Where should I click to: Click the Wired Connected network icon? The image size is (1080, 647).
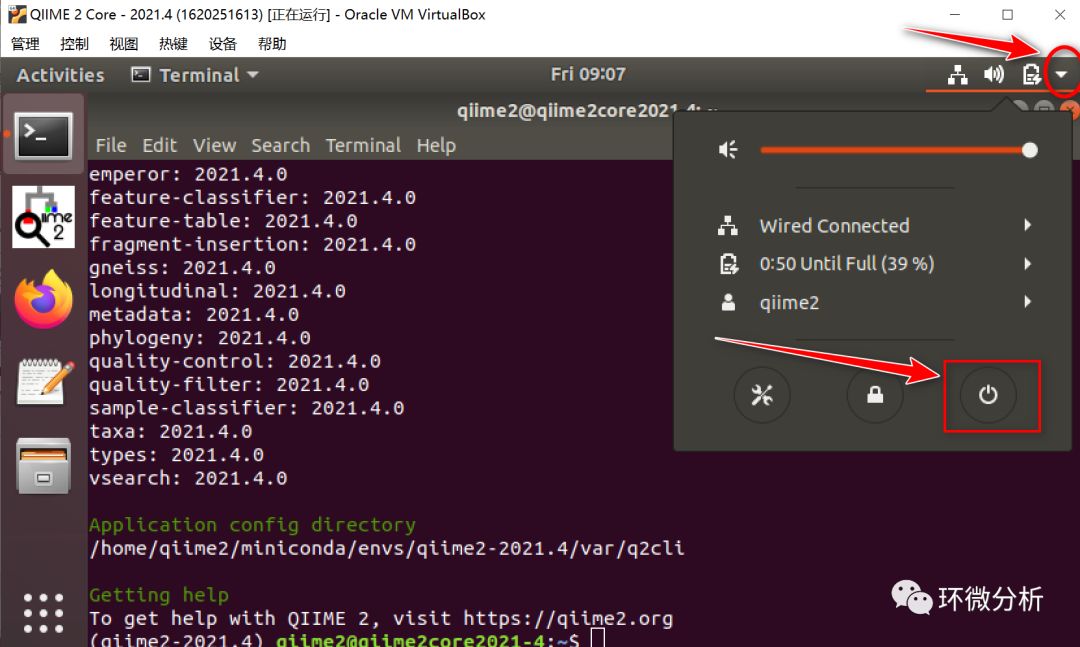[x=728, y=225]
